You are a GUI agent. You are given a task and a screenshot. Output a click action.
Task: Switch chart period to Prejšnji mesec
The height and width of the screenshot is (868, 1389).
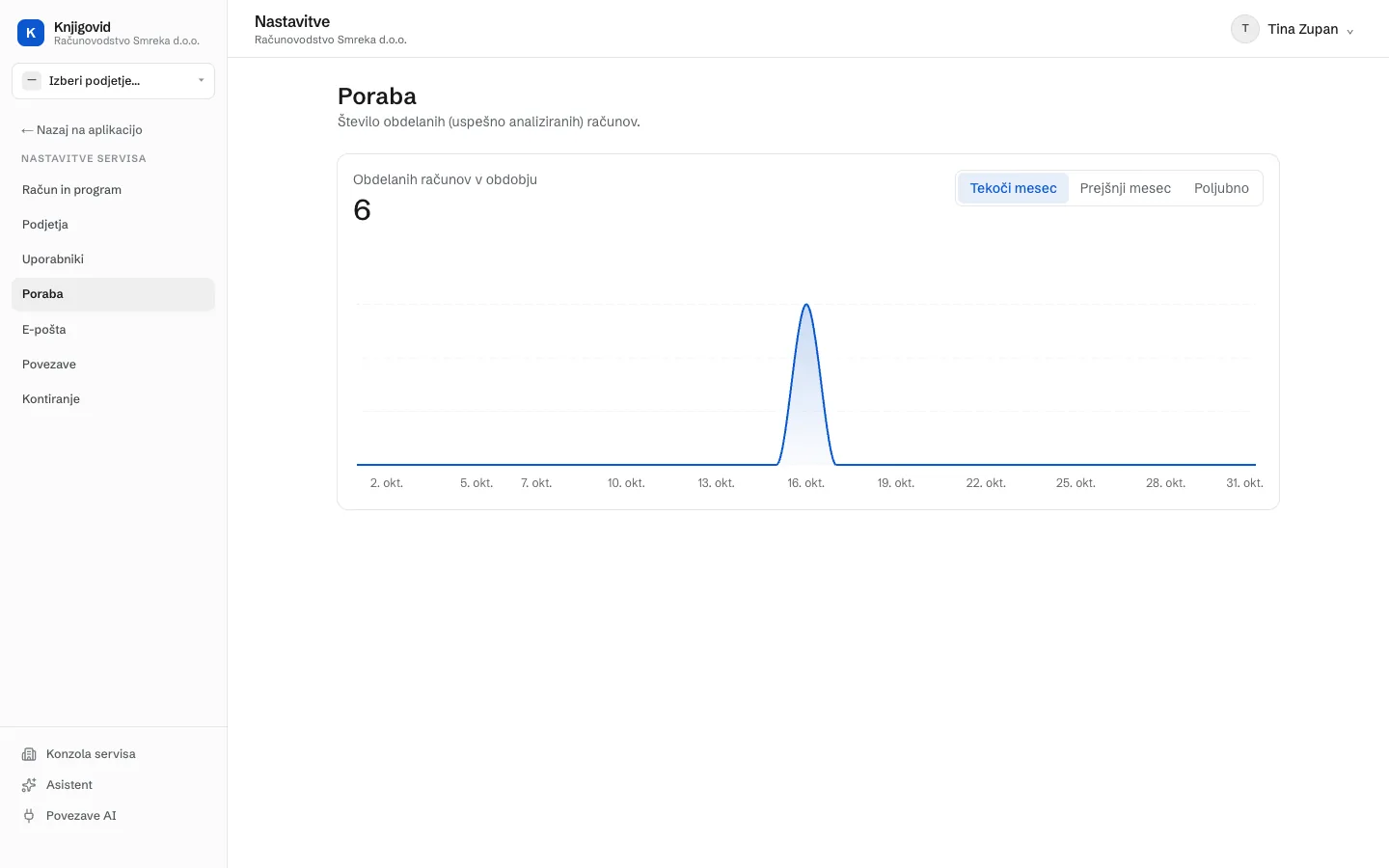click(x=1125, y=188)
